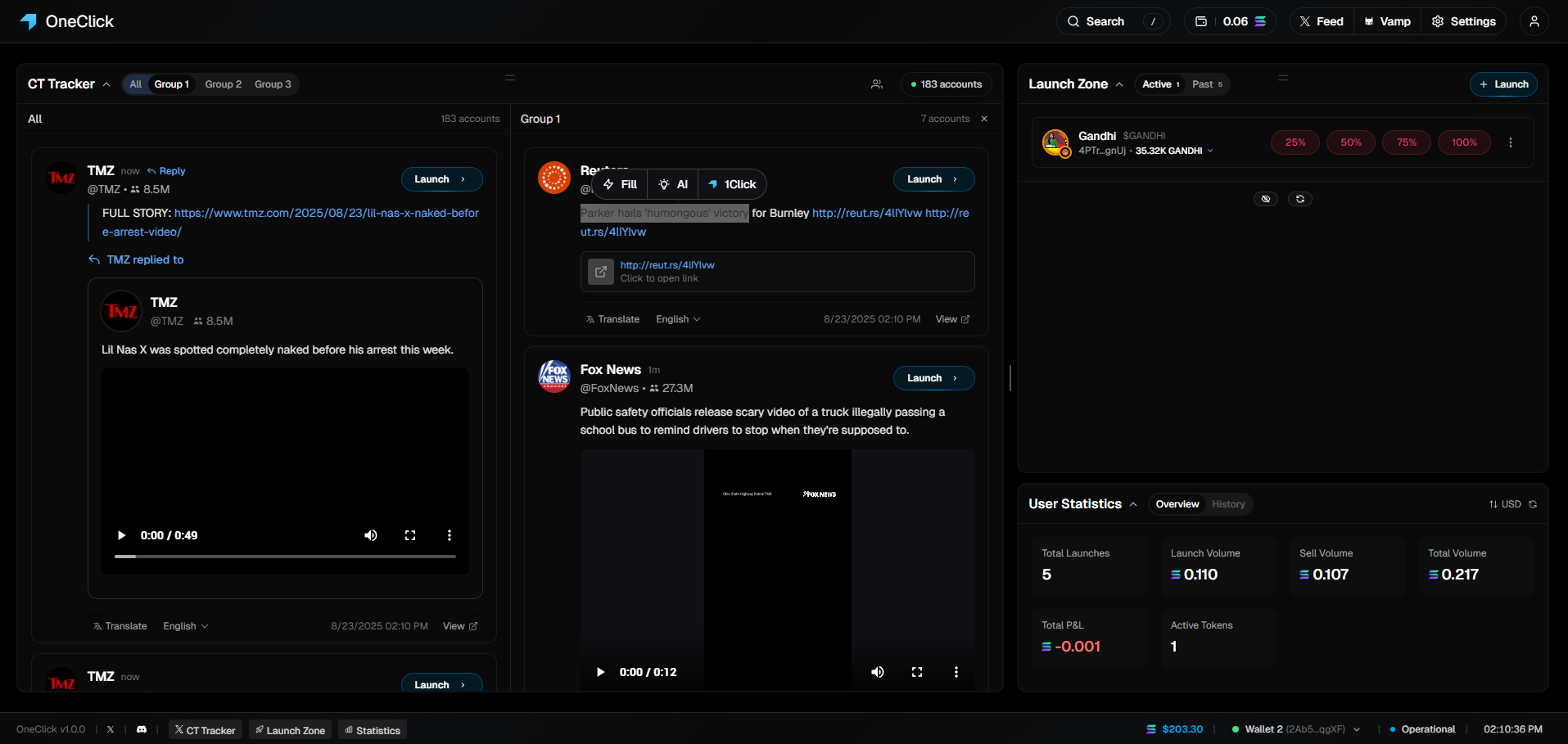Toggle Statistics panel in footer

point(373,730)
